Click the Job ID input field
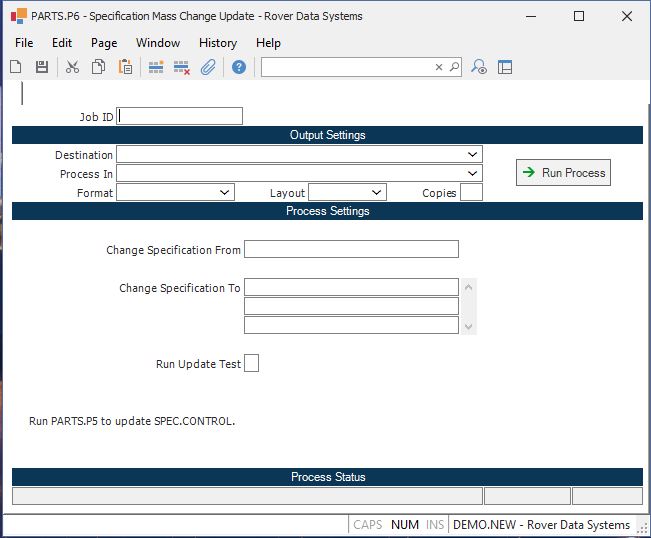 tap(180, 116)
